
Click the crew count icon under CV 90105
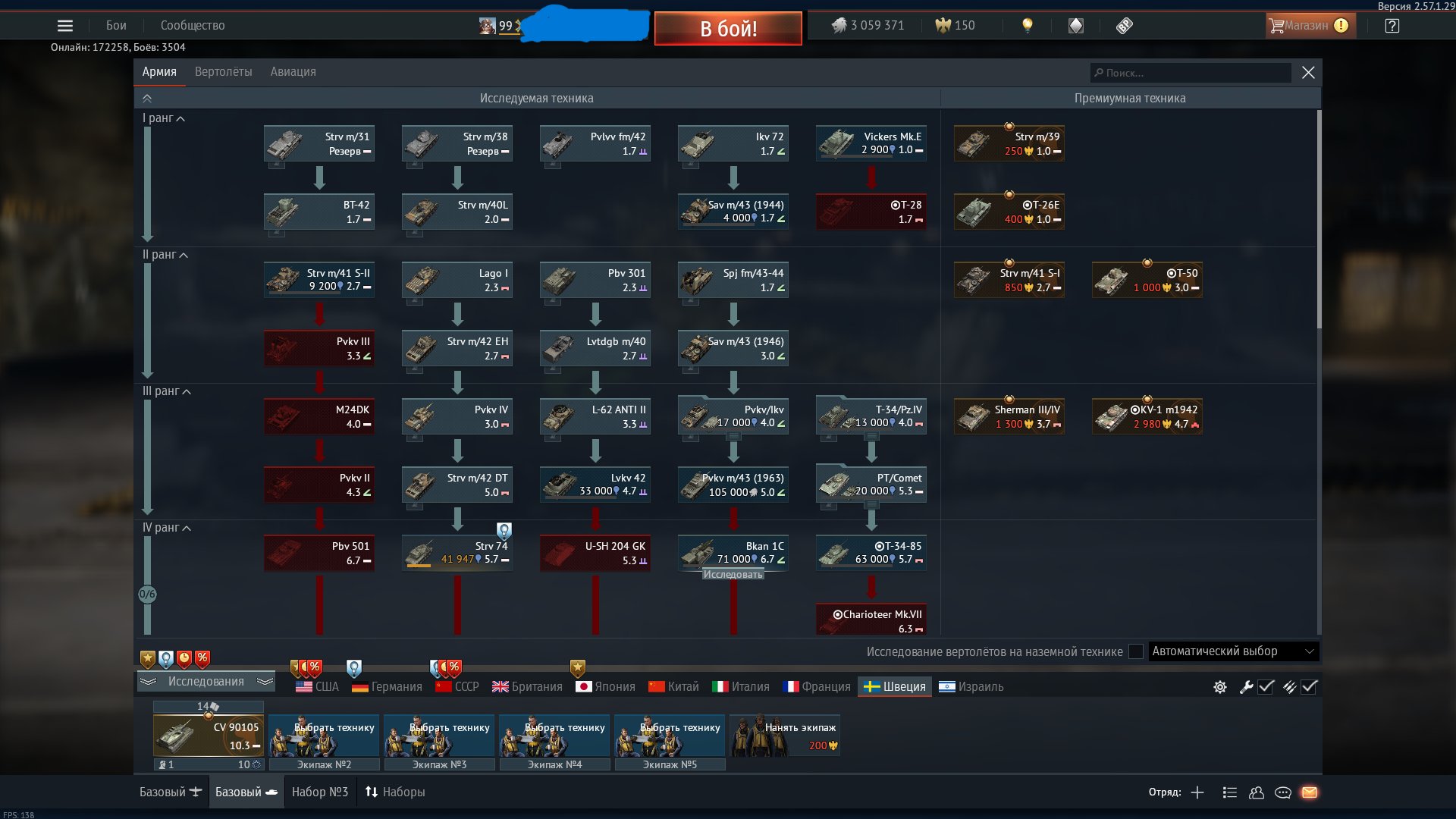click(162, 765)
